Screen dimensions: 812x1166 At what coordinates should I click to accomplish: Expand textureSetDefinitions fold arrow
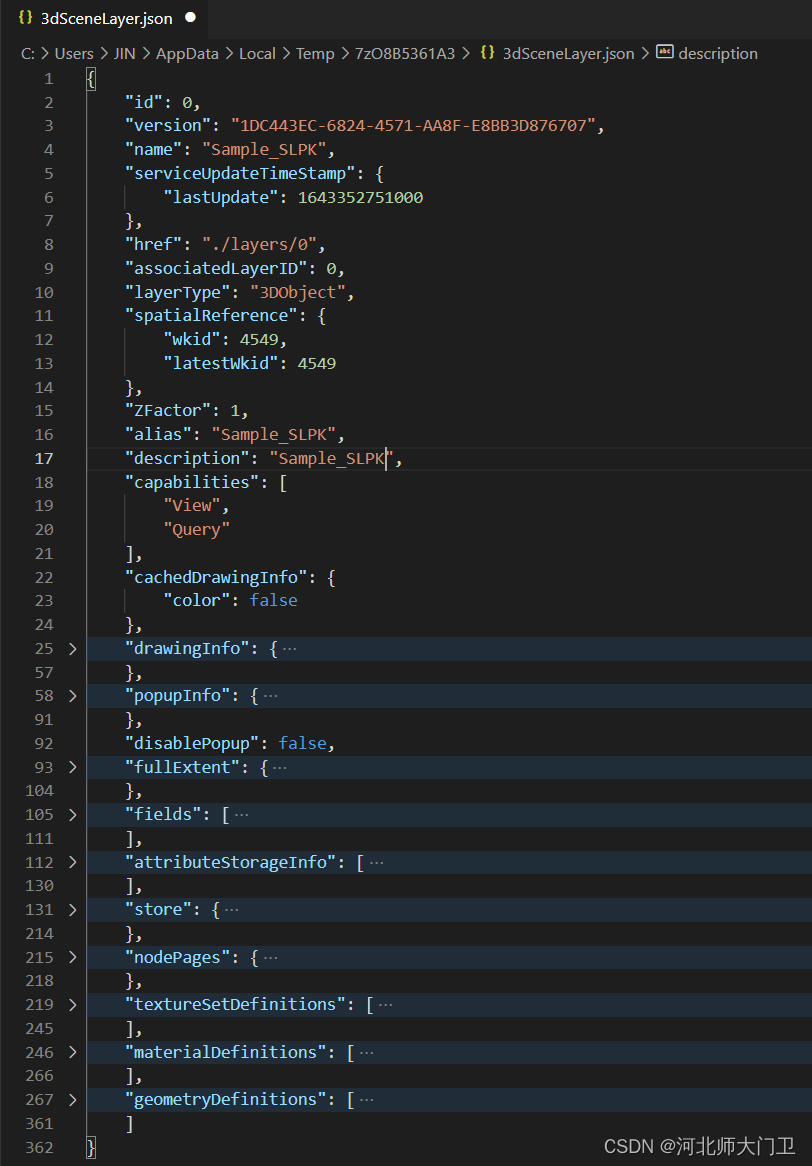pyautogui.click(x=72, y=1005)
